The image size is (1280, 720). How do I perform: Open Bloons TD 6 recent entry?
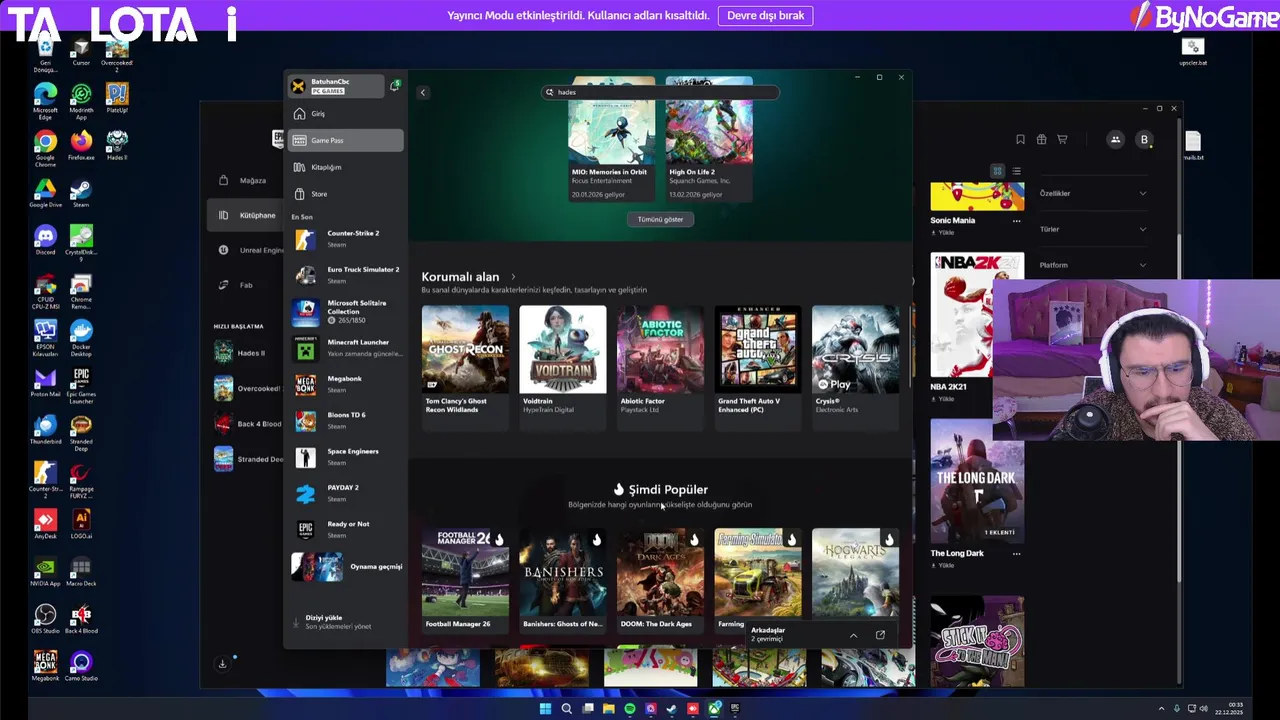coord(345,420)
